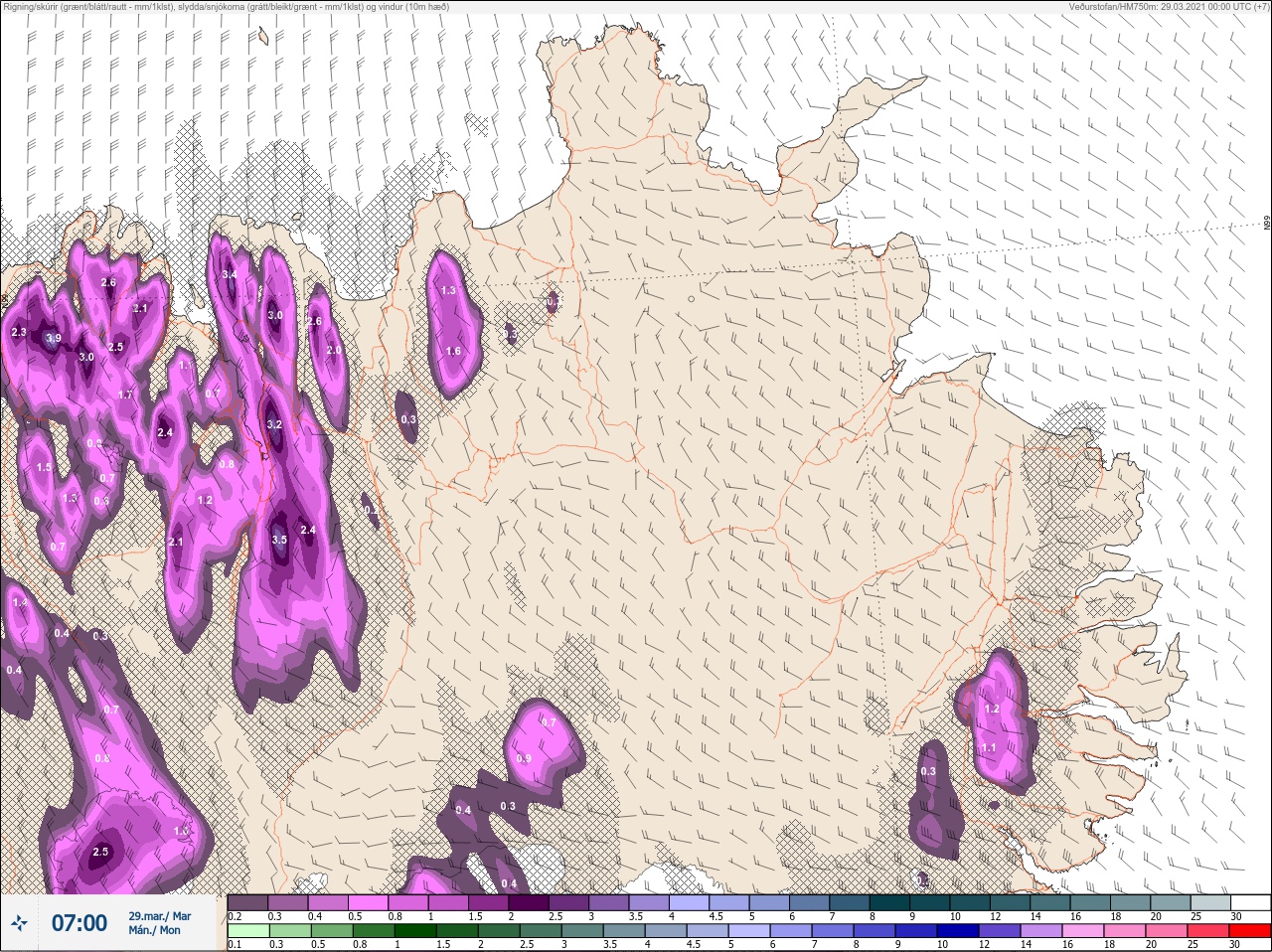Click the 3.5 precipitation value on the map
Viewport: 1272px width, 952px height.
279,541
